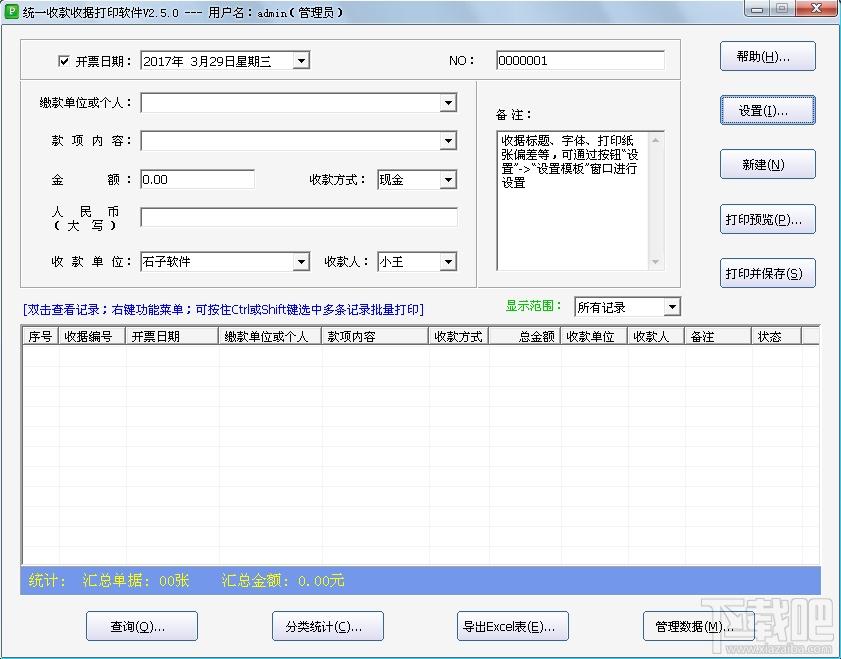Viewport: 841px width, 659px height.
Task: Click 备注 scrollbar up arrow
Action: [x=656, y=140]
